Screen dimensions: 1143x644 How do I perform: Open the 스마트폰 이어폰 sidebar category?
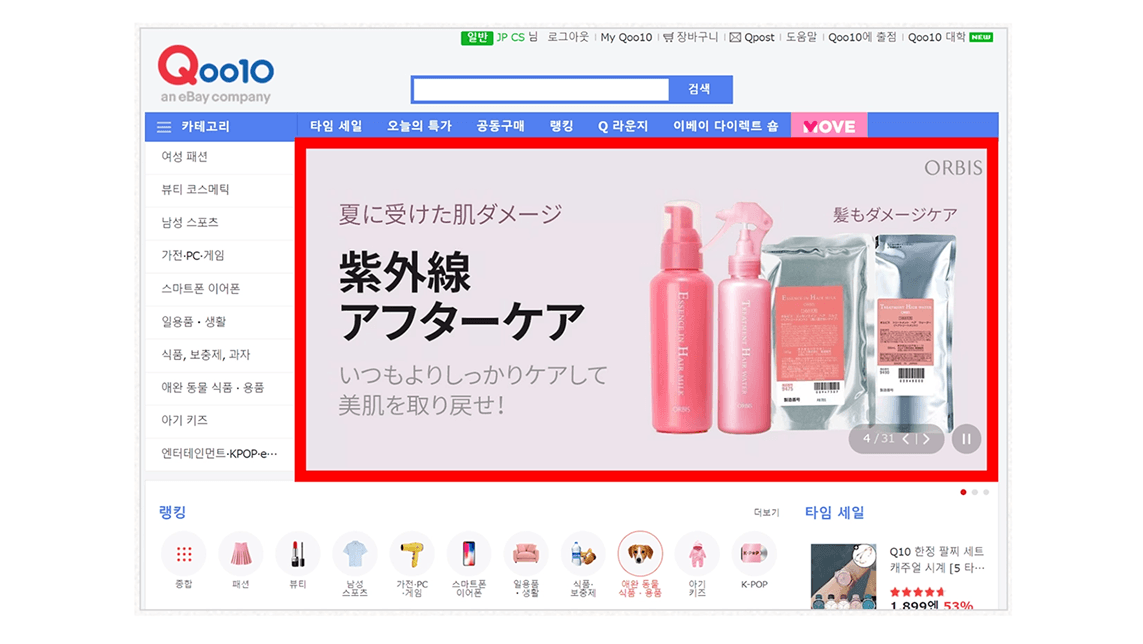[219, 289]
